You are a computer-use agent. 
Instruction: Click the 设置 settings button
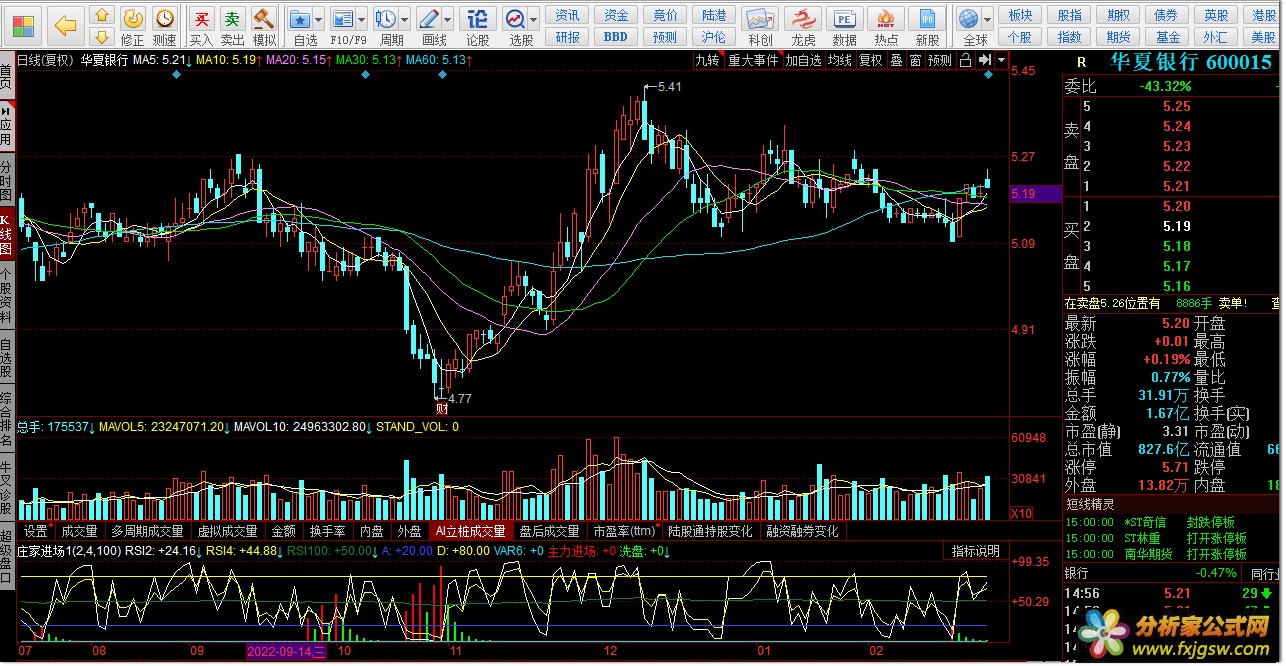tap(37, 531)
